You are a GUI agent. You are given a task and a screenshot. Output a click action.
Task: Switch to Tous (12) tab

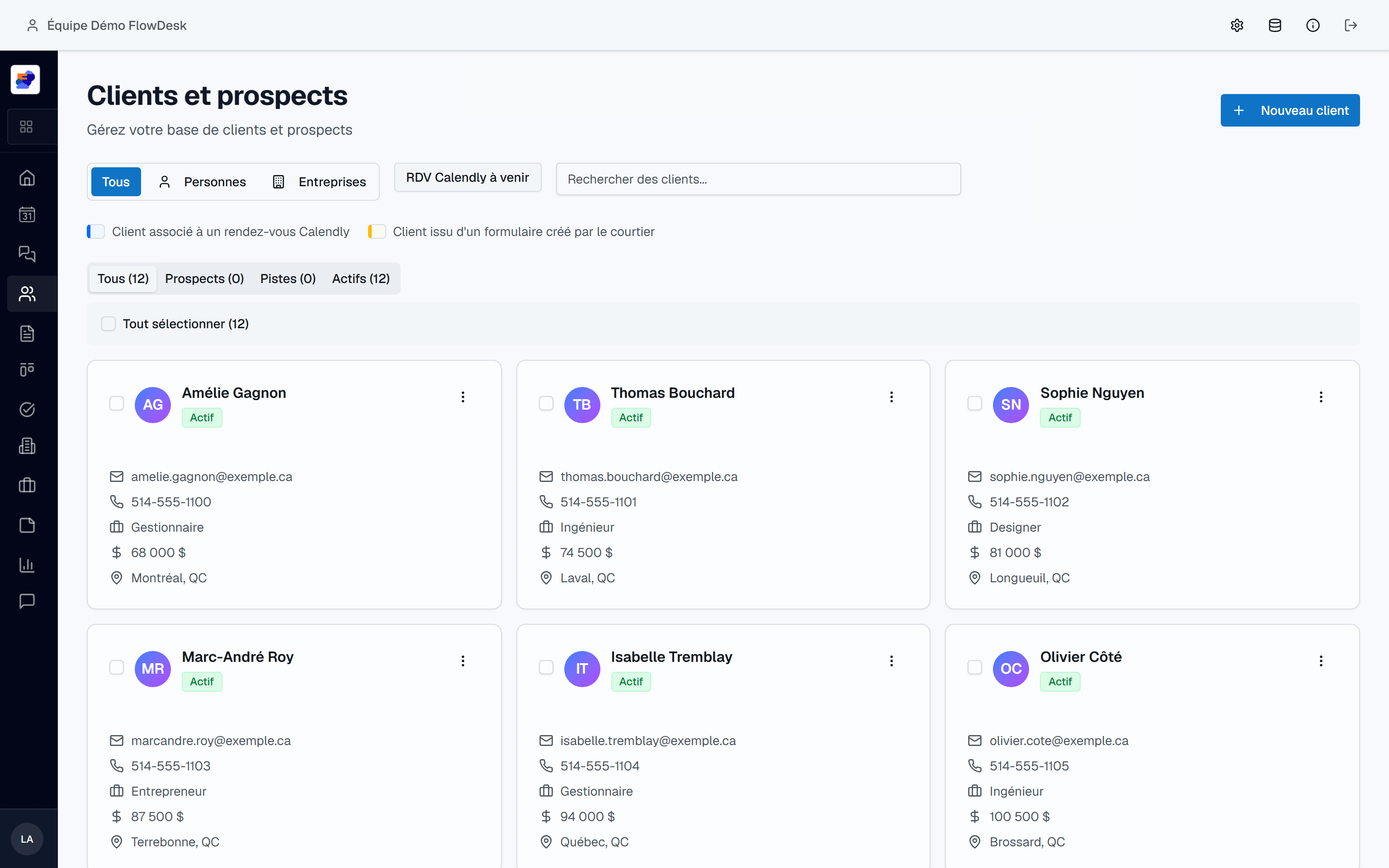coord(123,278)
